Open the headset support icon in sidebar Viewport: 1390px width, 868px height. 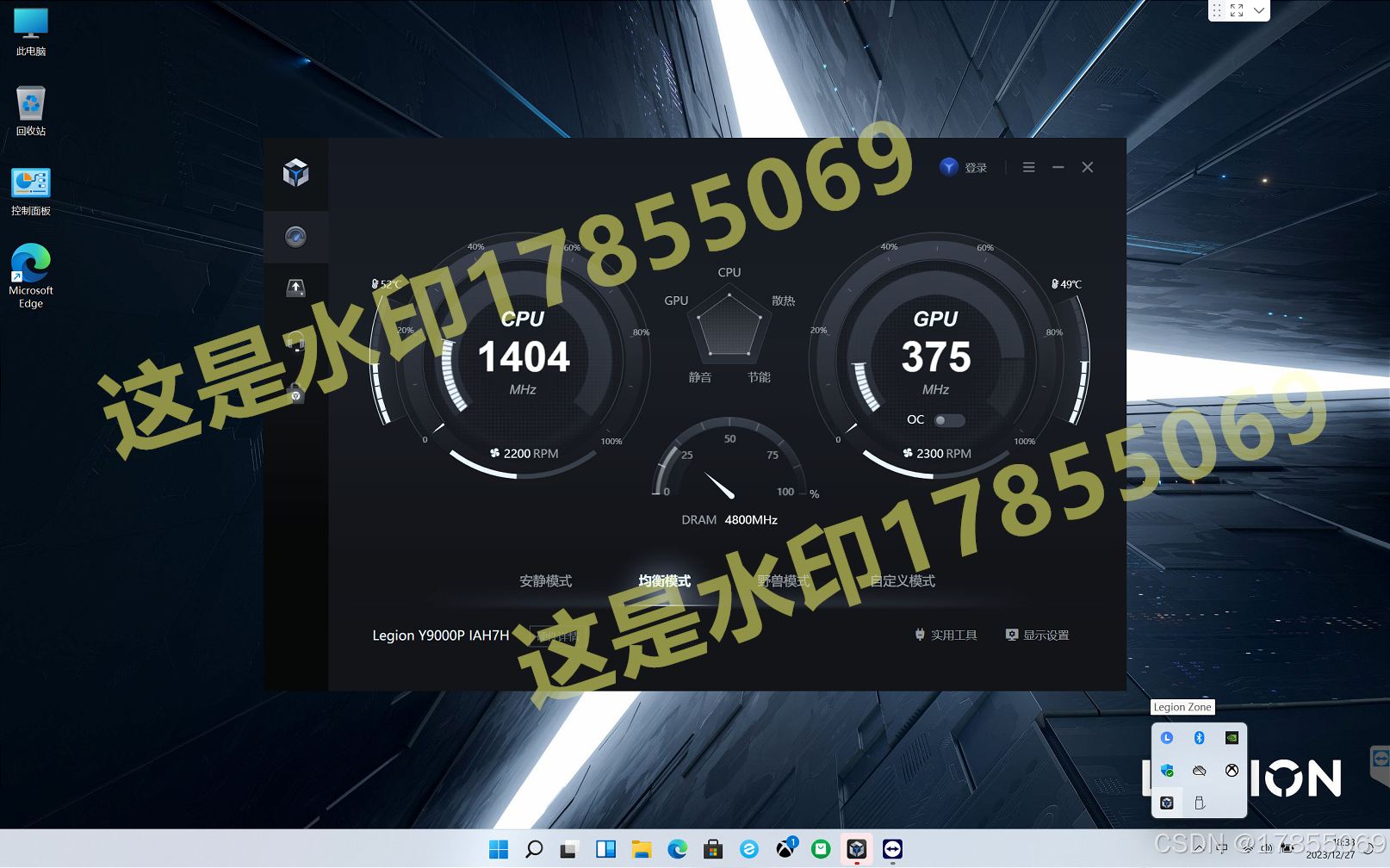(x=295, y=341)
